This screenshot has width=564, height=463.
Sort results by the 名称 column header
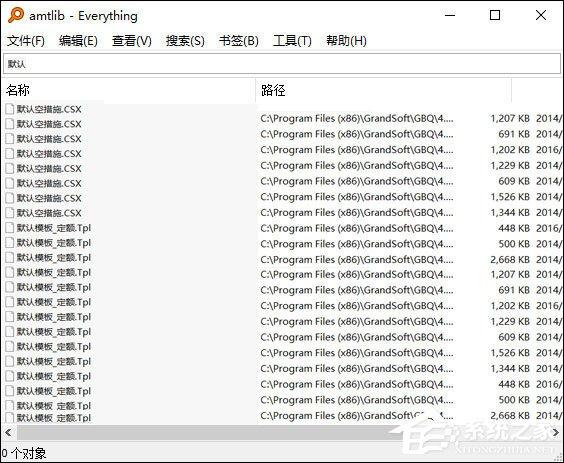click(129, 90)
